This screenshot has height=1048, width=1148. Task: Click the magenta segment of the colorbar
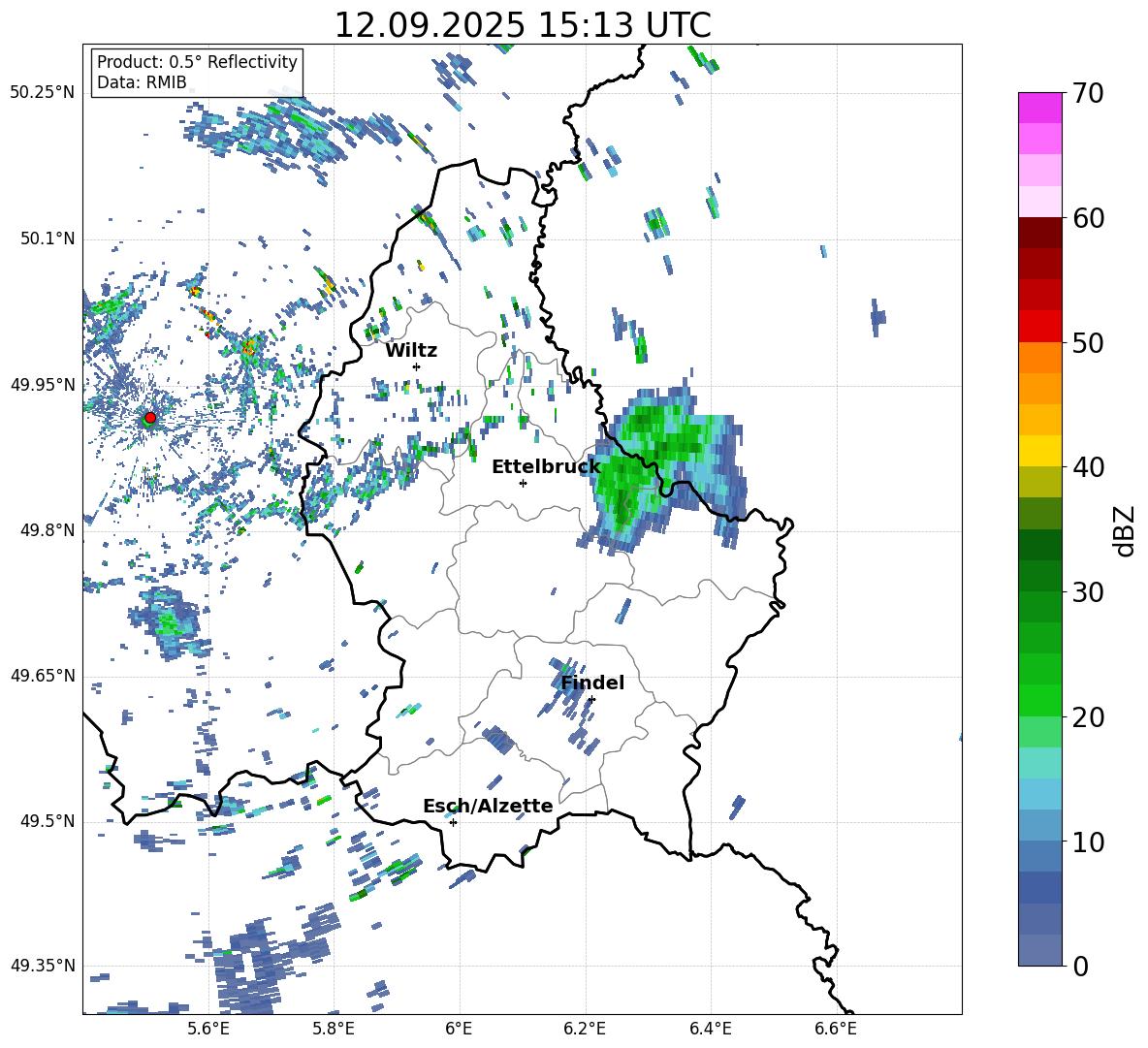pos(1039,108)
